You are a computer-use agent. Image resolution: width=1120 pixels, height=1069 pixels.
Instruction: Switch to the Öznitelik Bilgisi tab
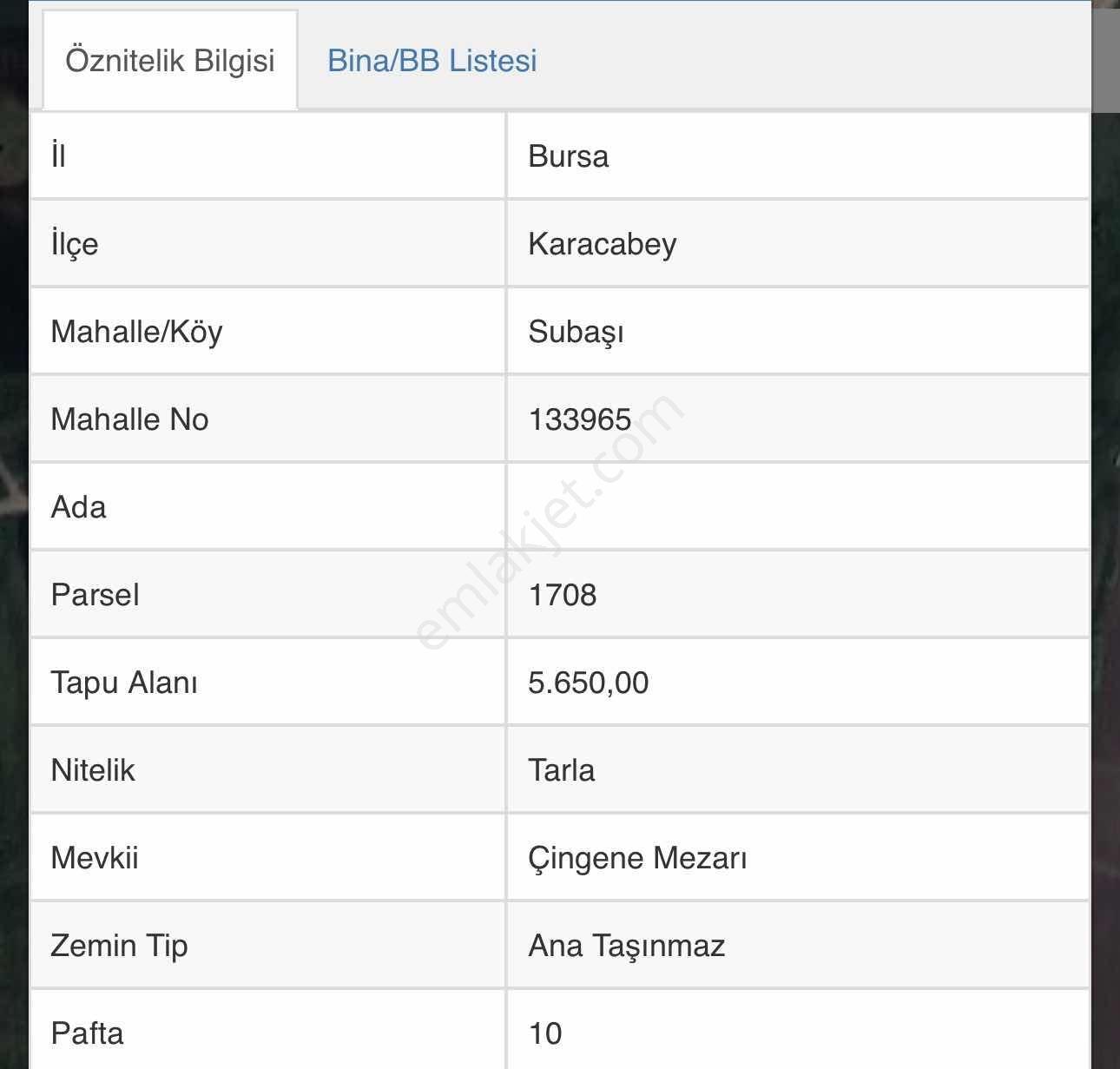click(x=170, y=61)
